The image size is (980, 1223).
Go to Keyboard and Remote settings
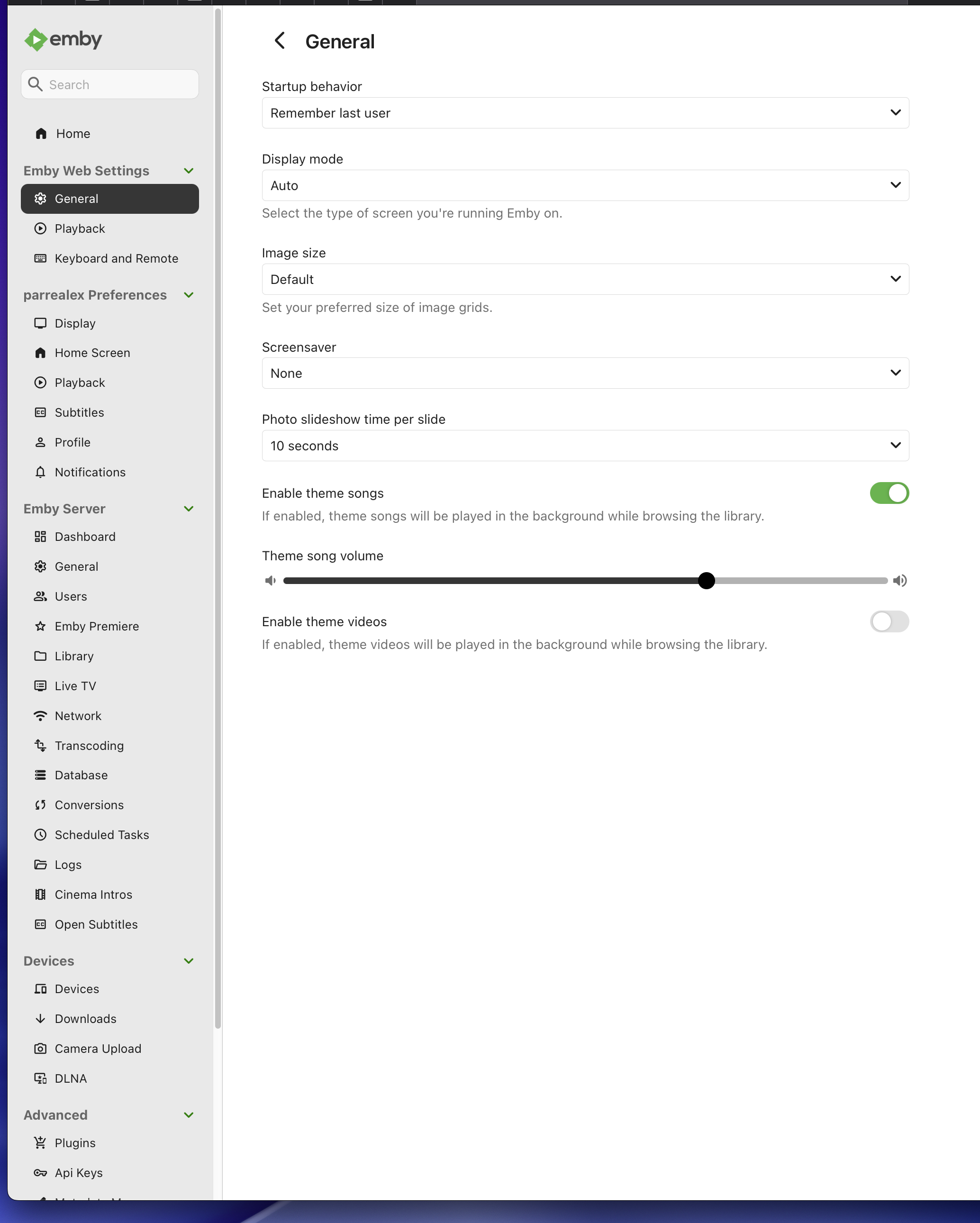116,259
